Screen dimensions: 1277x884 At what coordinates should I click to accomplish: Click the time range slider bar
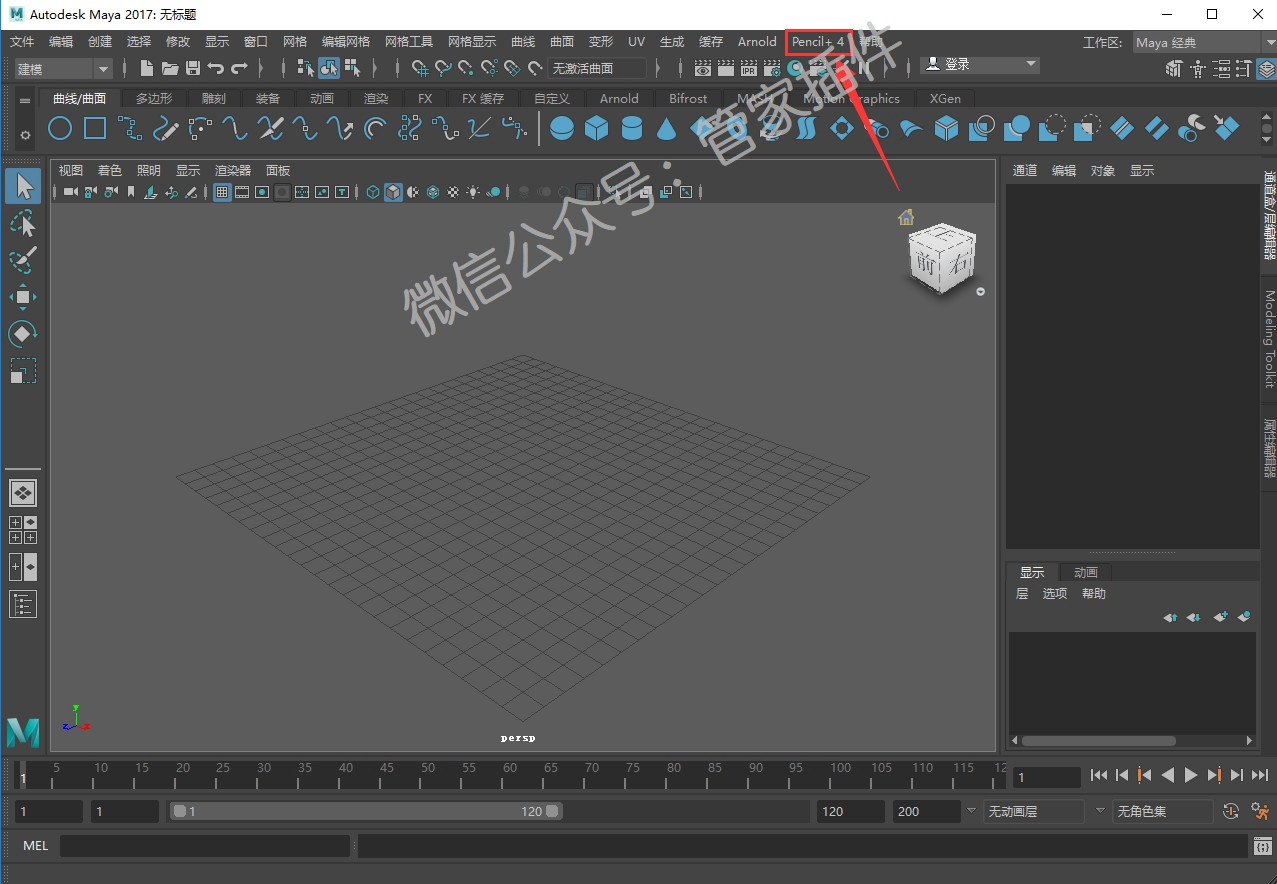(366, 811)
